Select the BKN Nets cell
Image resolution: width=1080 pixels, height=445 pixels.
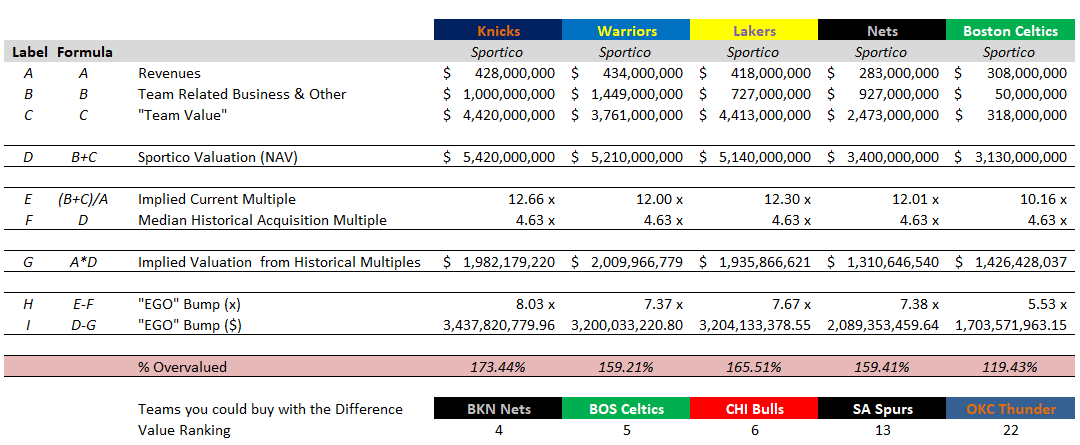pyautogui.click(x=498, y=408)
